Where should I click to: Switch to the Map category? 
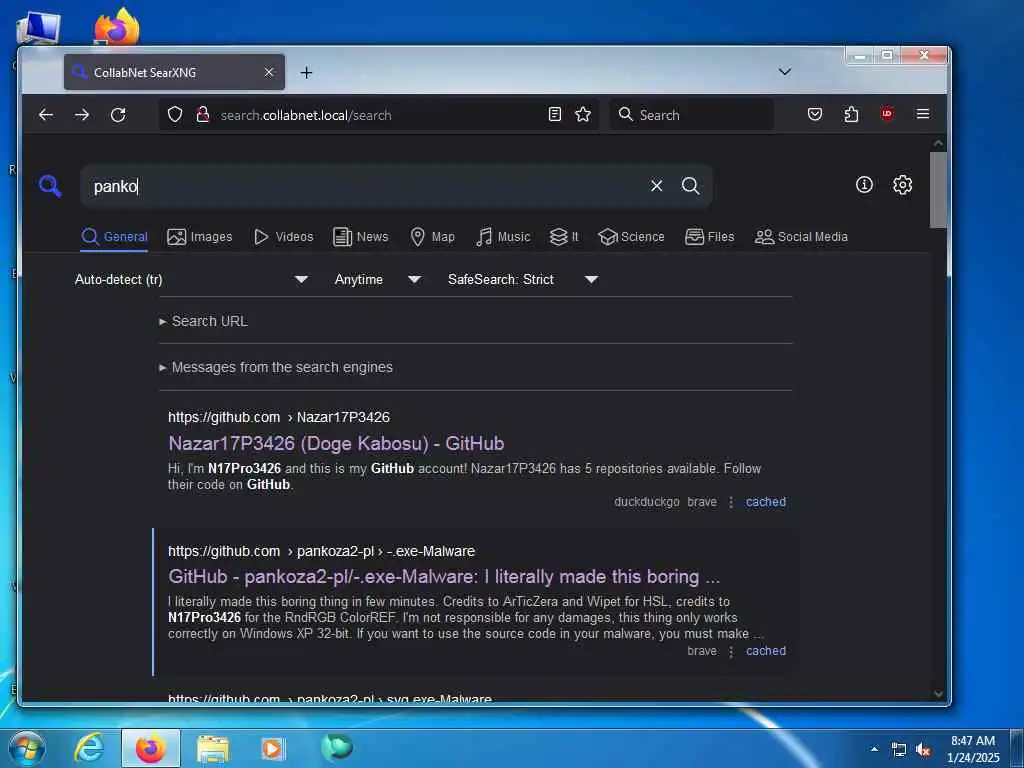432,237
